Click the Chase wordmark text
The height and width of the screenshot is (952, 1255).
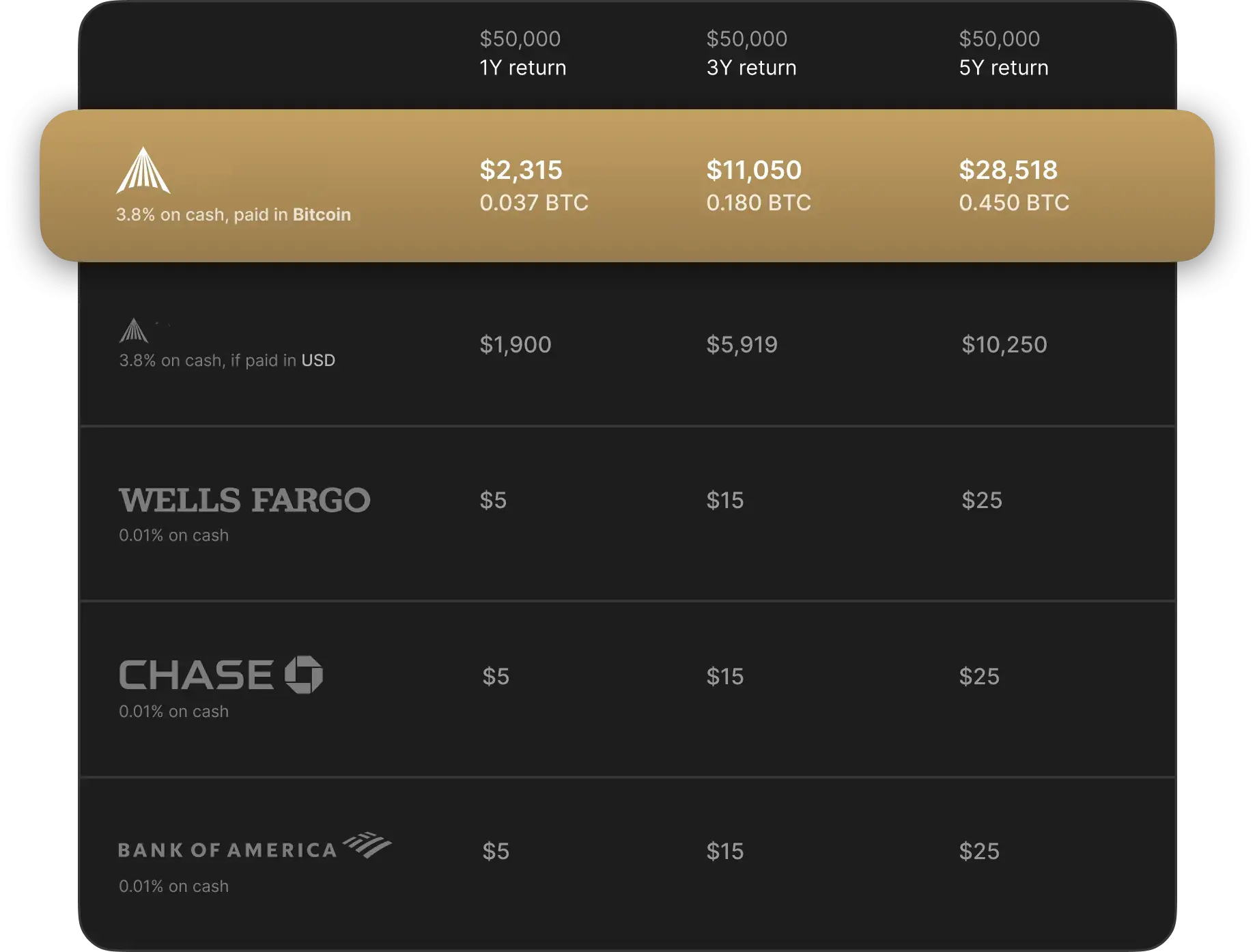(197, 675)
